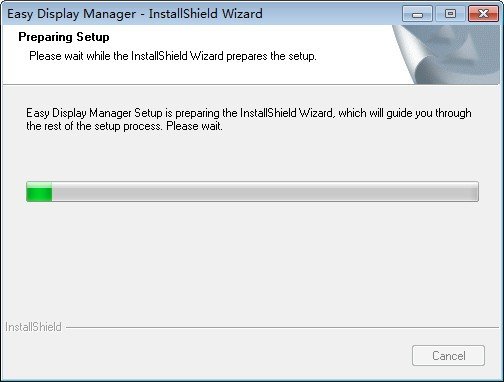Click the 'which will guide you through' text
The image size is (504, 382).
click(x=405, y=113)
